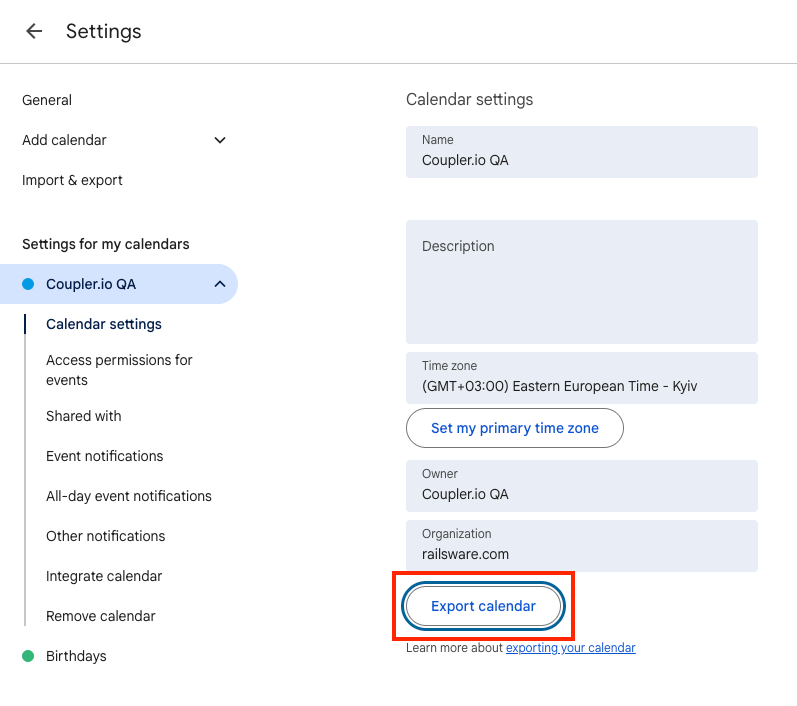The height and width of the screenshot is (706, 797).
Task: Click the blue Coupler.io QA color dot
Action: pos(28,284)
